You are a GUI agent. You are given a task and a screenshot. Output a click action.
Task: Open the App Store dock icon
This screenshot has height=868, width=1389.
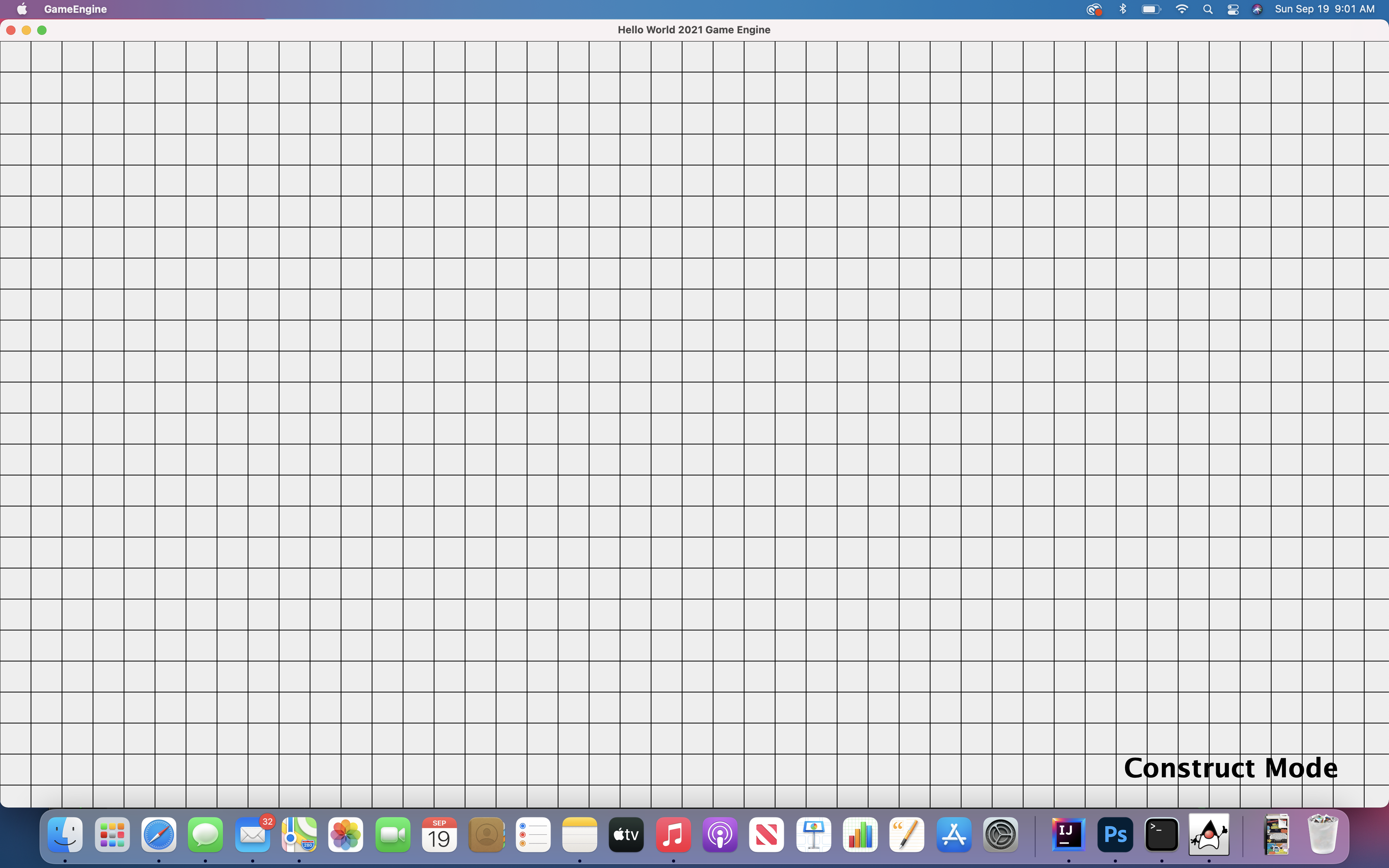tap(953, 834)
